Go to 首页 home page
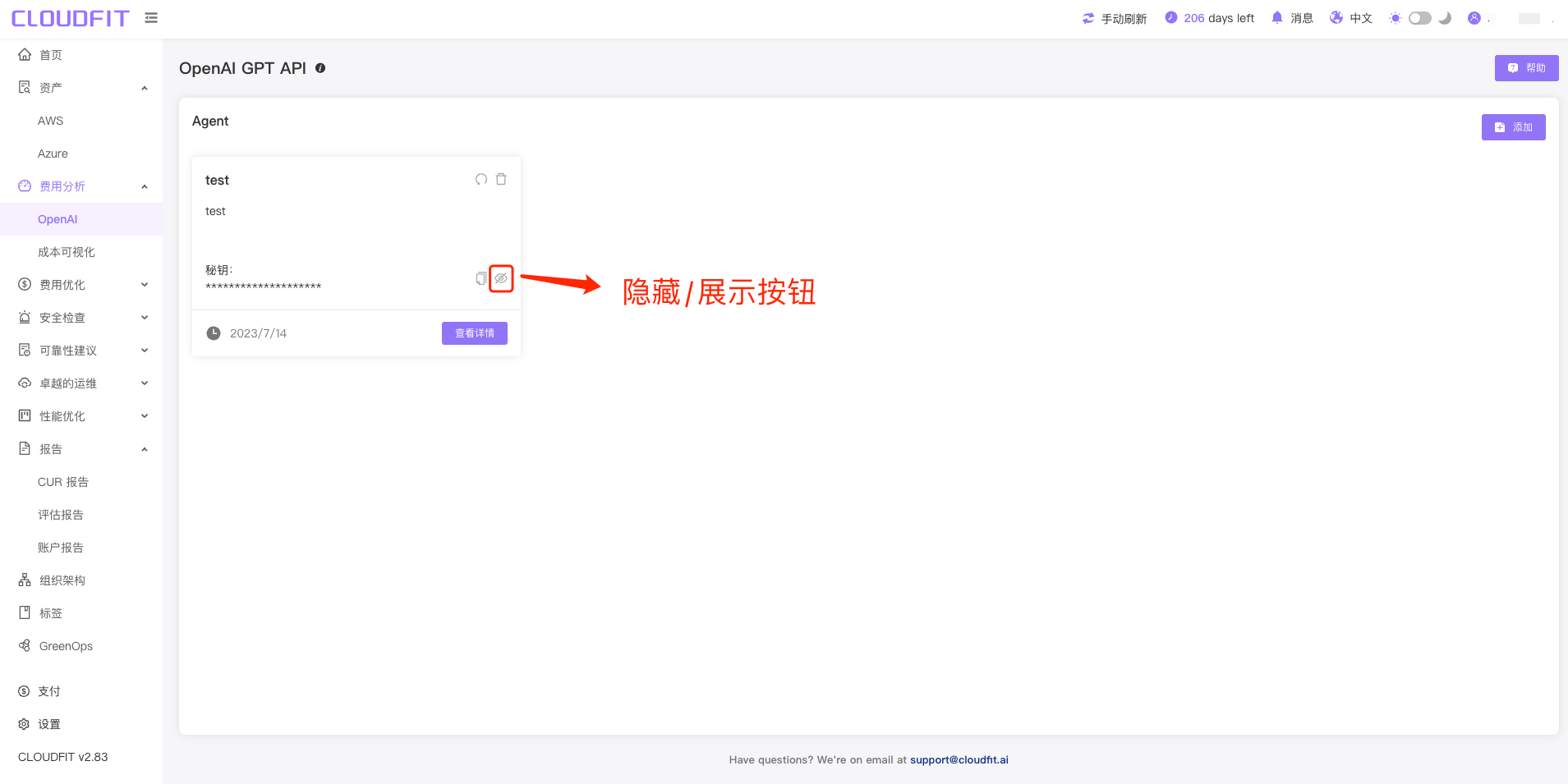 click(81, 55)
